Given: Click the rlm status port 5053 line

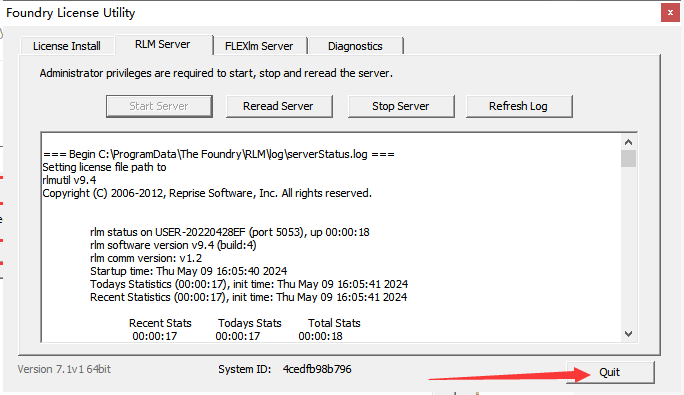Looking at the screenshot, I should click(230, 232).
